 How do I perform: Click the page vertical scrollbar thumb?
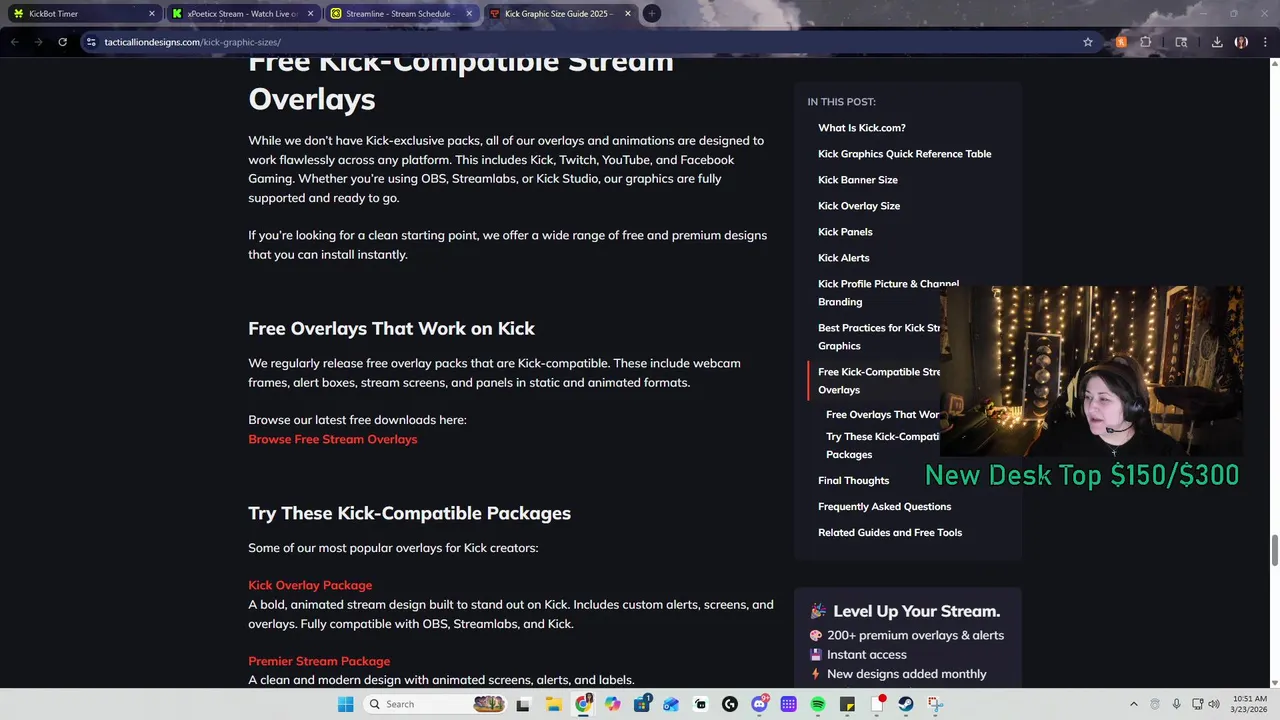(x=1274, y=550)
